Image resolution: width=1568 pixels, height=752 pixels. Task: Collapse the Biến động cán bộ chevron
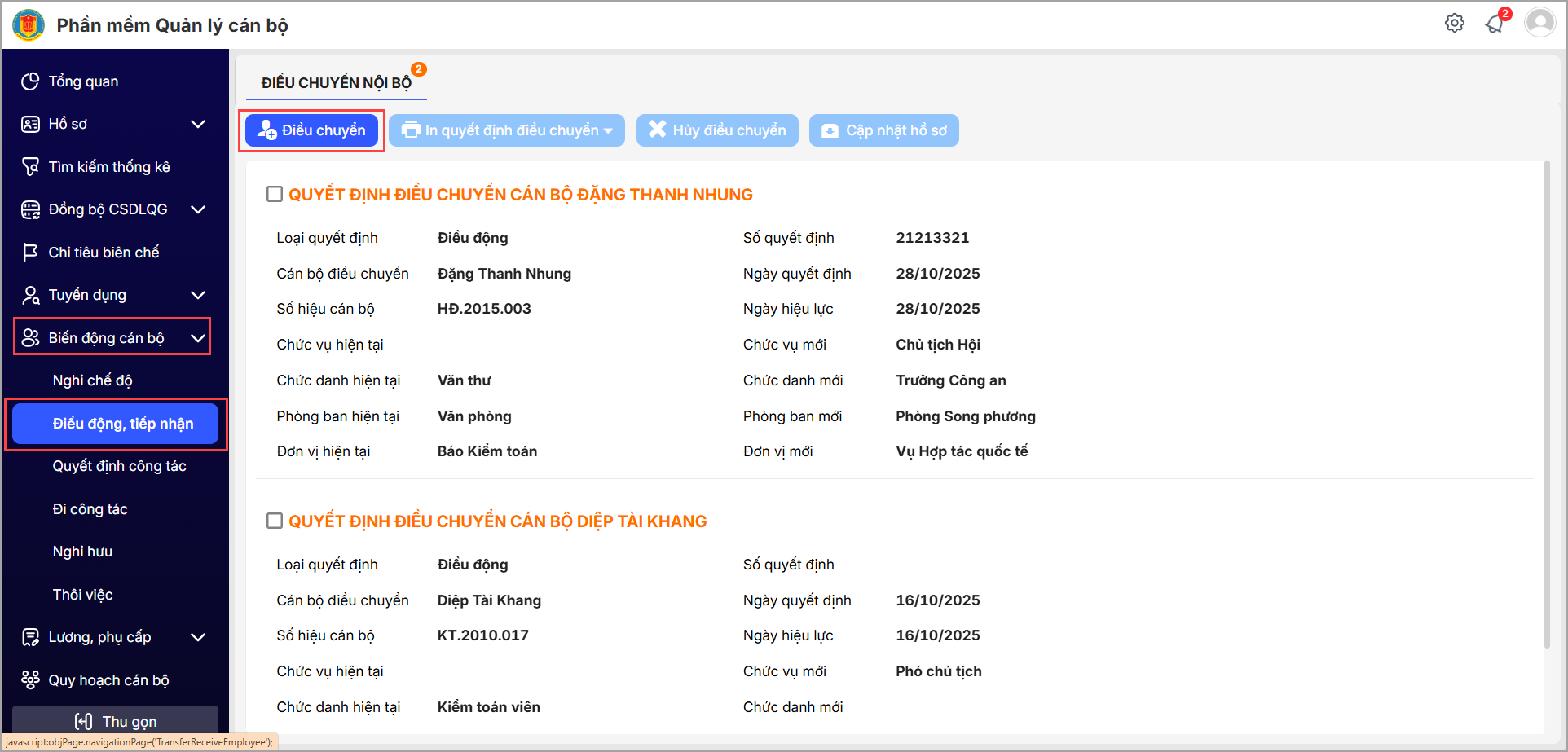(197, 338)
